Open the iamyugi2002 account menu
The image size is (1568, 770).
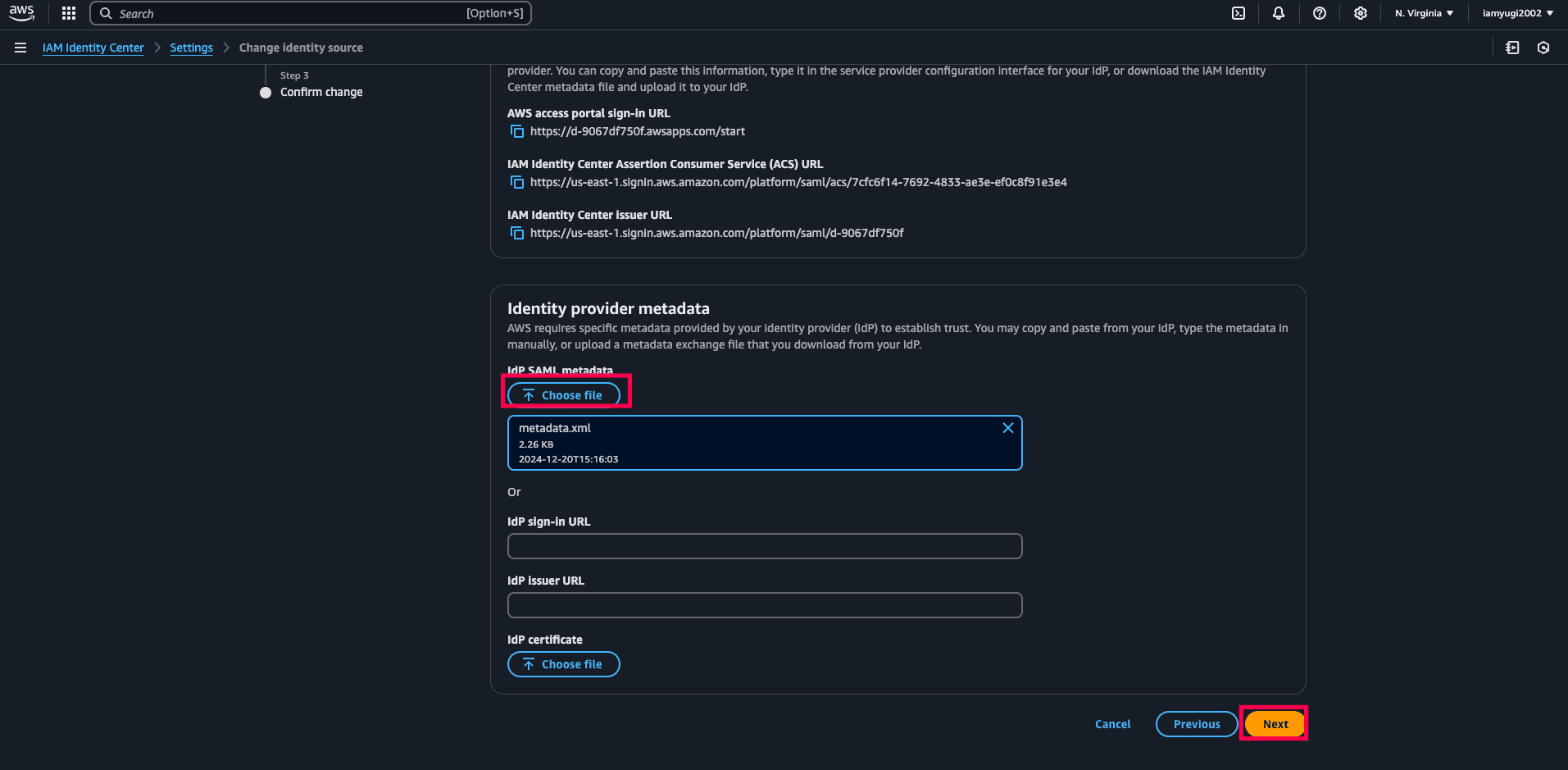1516,13
